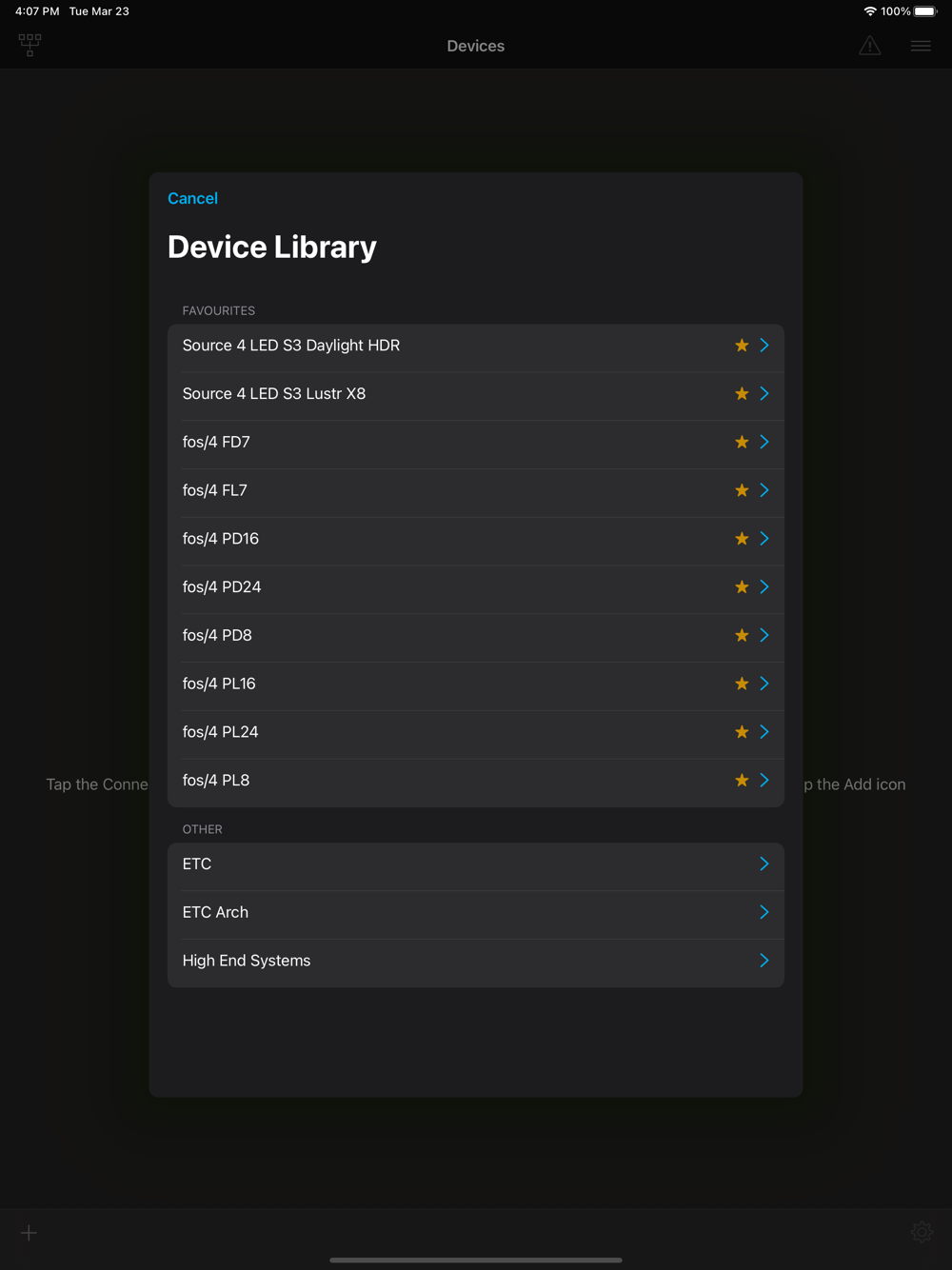Viewport: 952px width, 1270px height.
Task: Tap the FAVOURITES section header
Action: pos(219,311)
